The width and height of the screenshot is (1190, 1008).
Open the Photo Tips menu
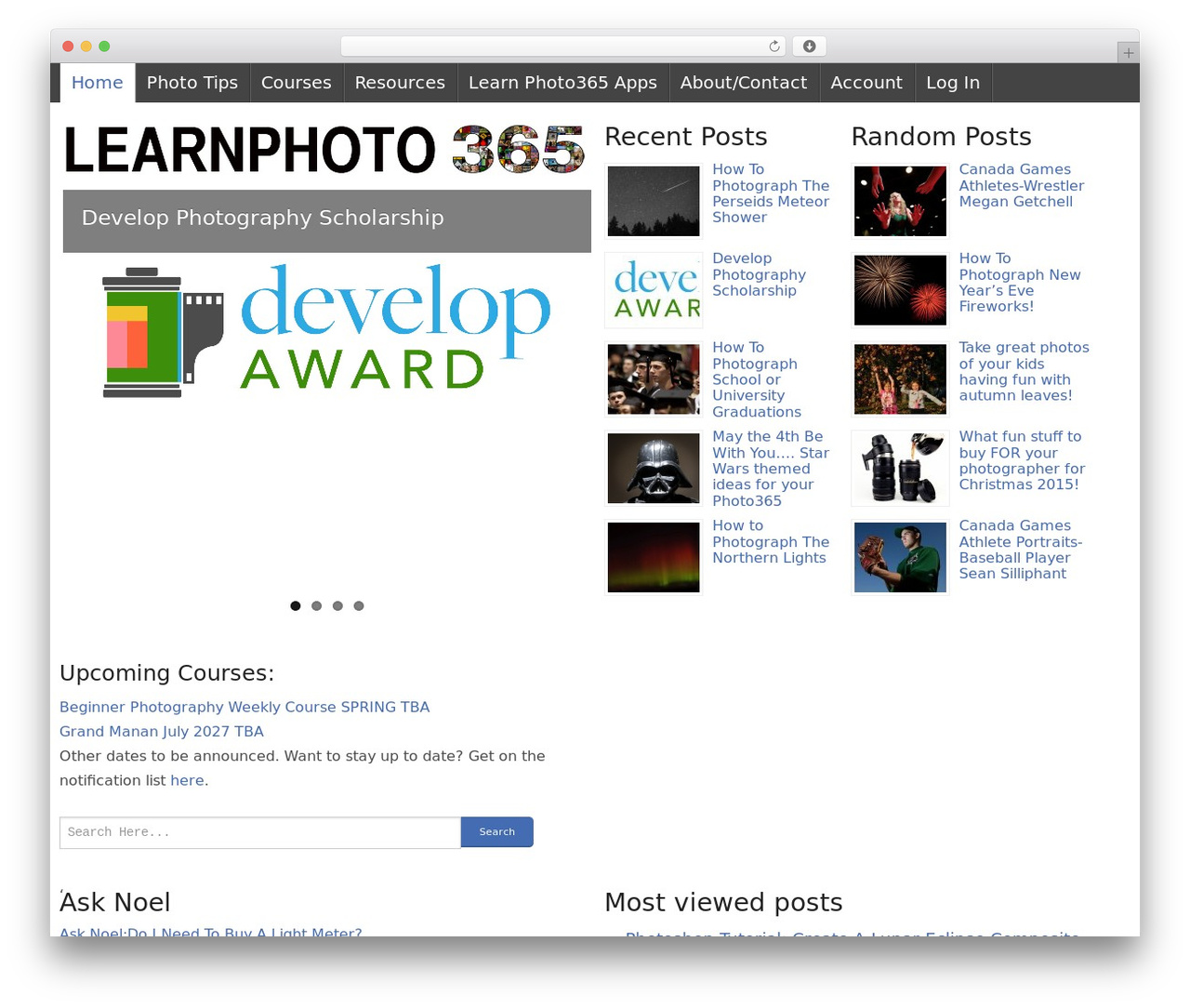192,83
